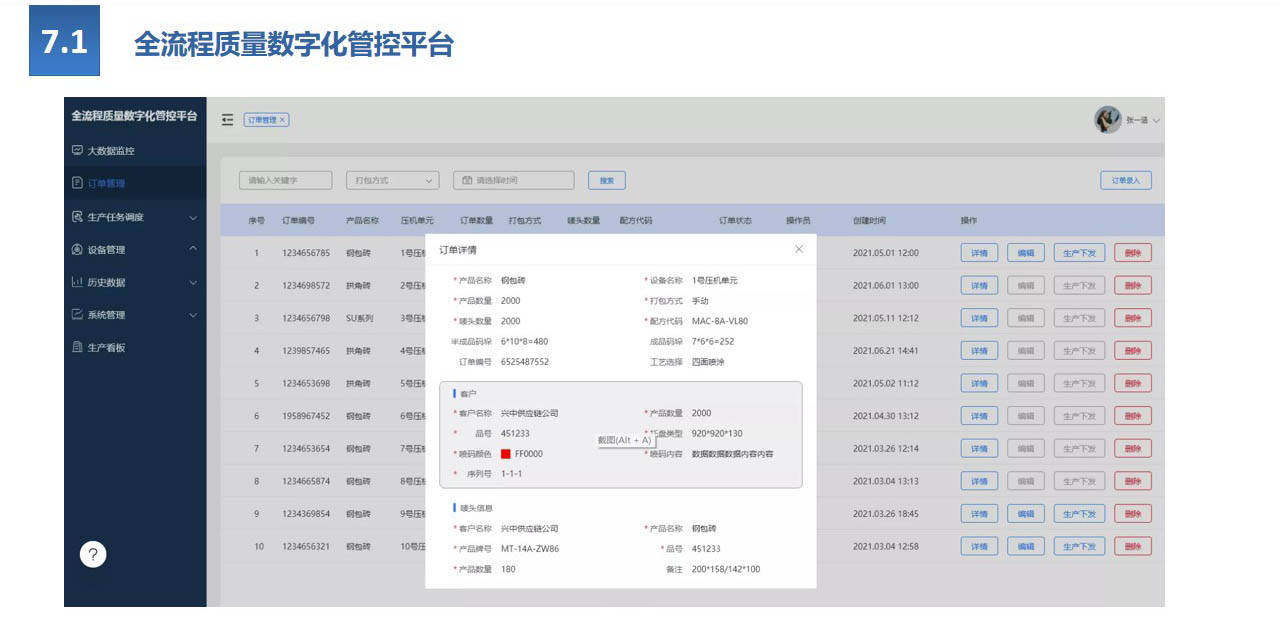Screen dimensions: 1280x630
Task: Click the sidebar collapse hamburger icon
Action: pos(227,120)
